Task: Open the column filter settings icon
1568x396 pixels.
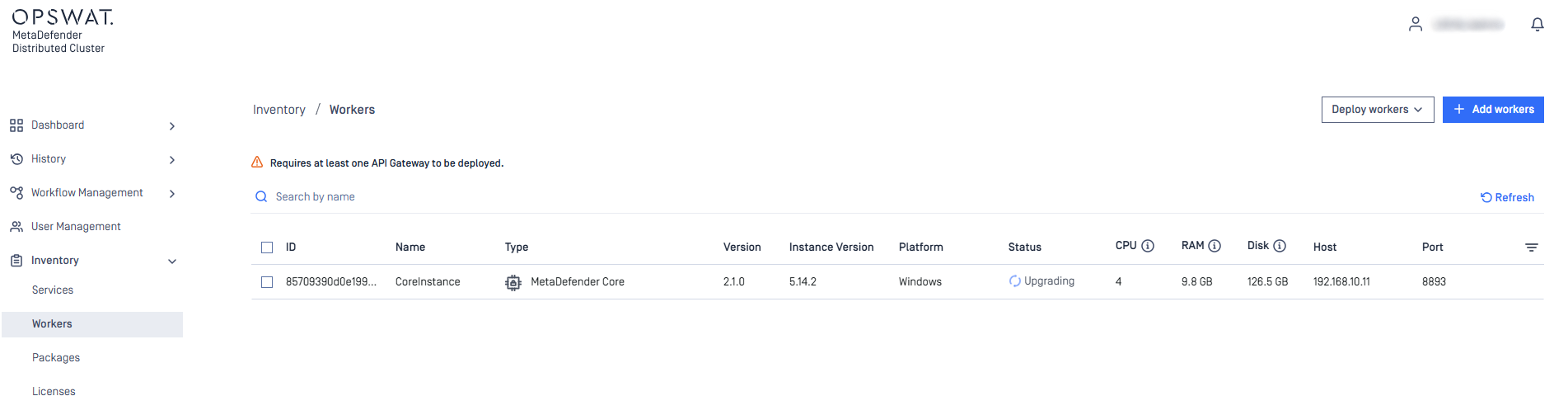Action: (x=1531, y=247)
